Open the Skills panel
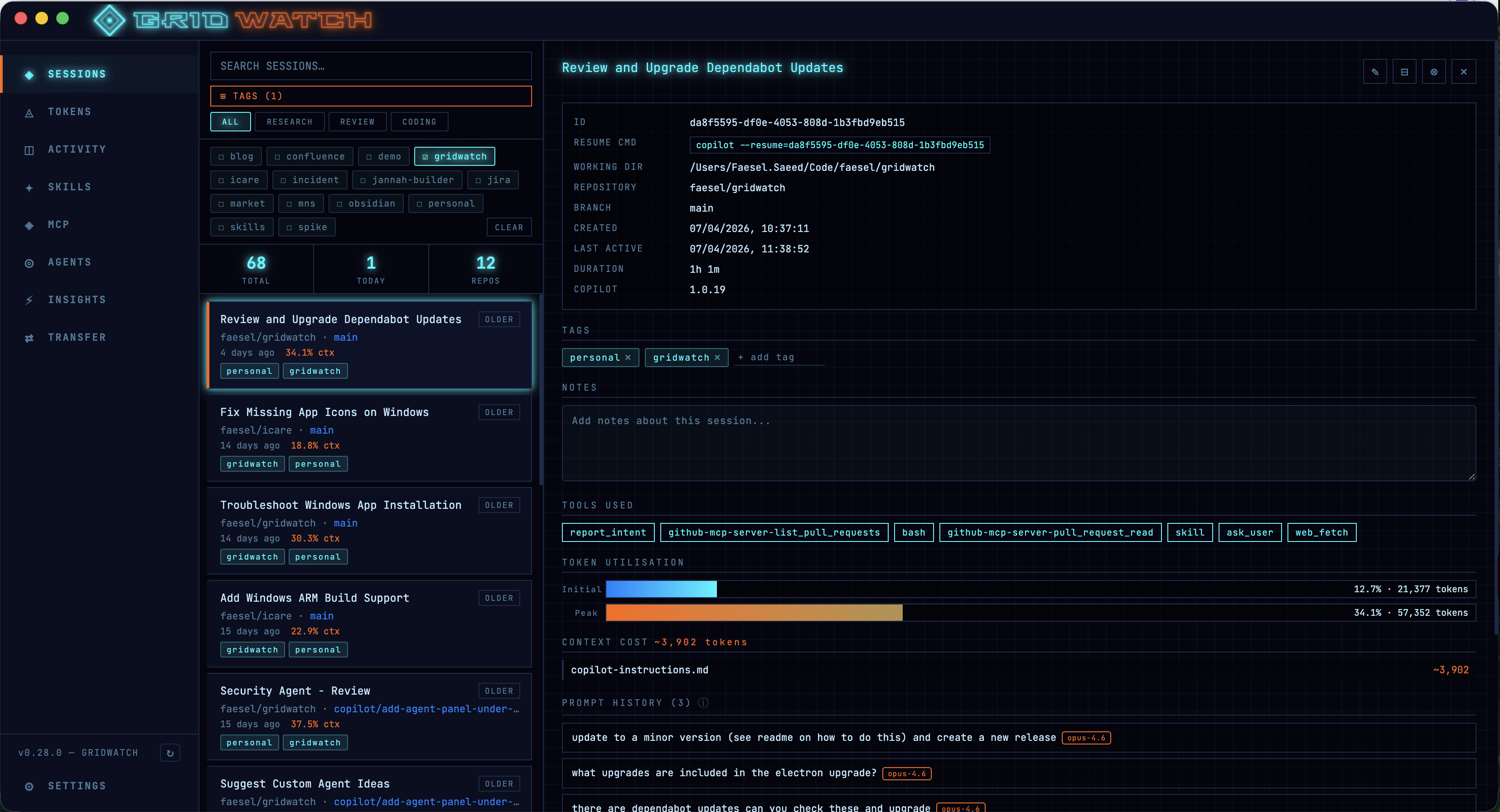The height and width of the screenshot is (812, 1500). (69, 186)
